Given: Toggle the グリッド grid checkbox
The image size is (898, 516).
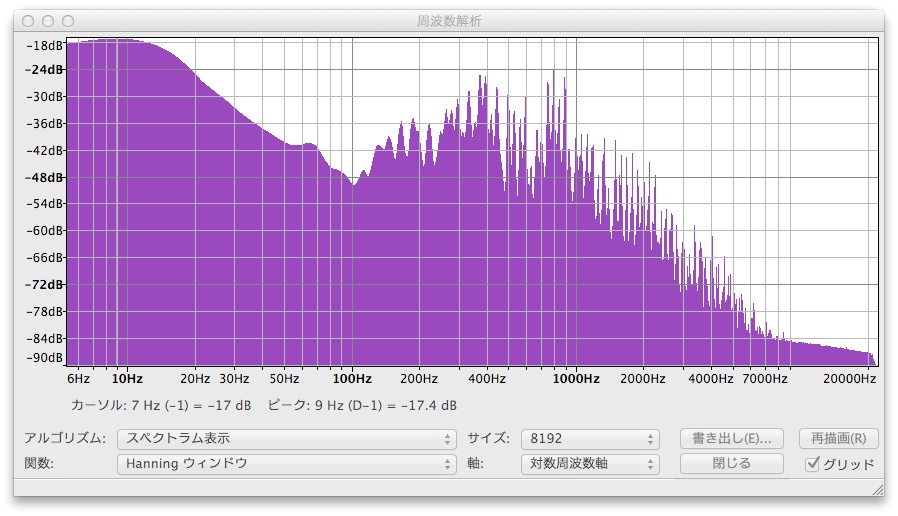Looking at the screenshot, I should coord(812,463).
